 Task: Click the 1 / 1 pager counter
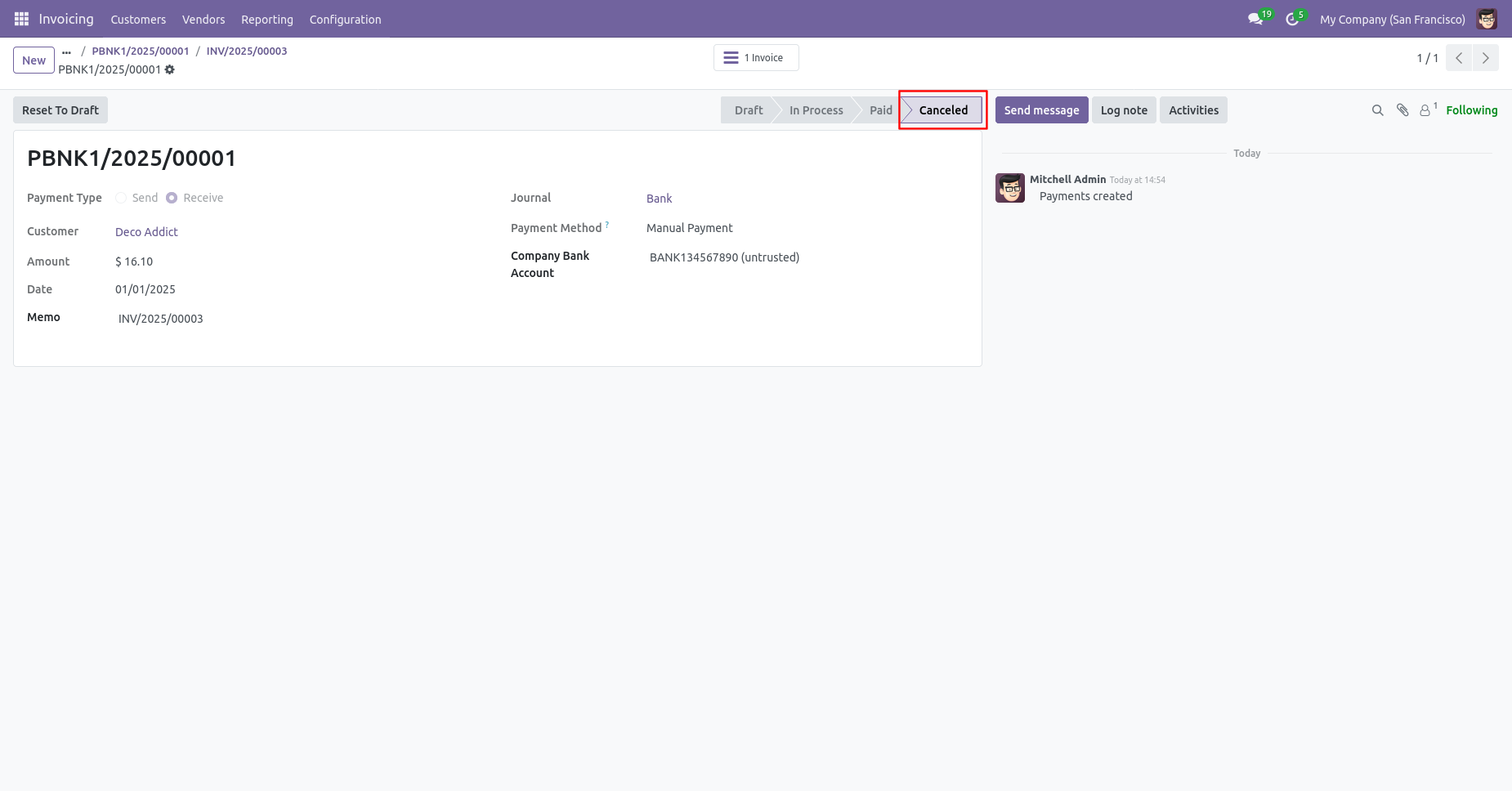point(1427,58)
